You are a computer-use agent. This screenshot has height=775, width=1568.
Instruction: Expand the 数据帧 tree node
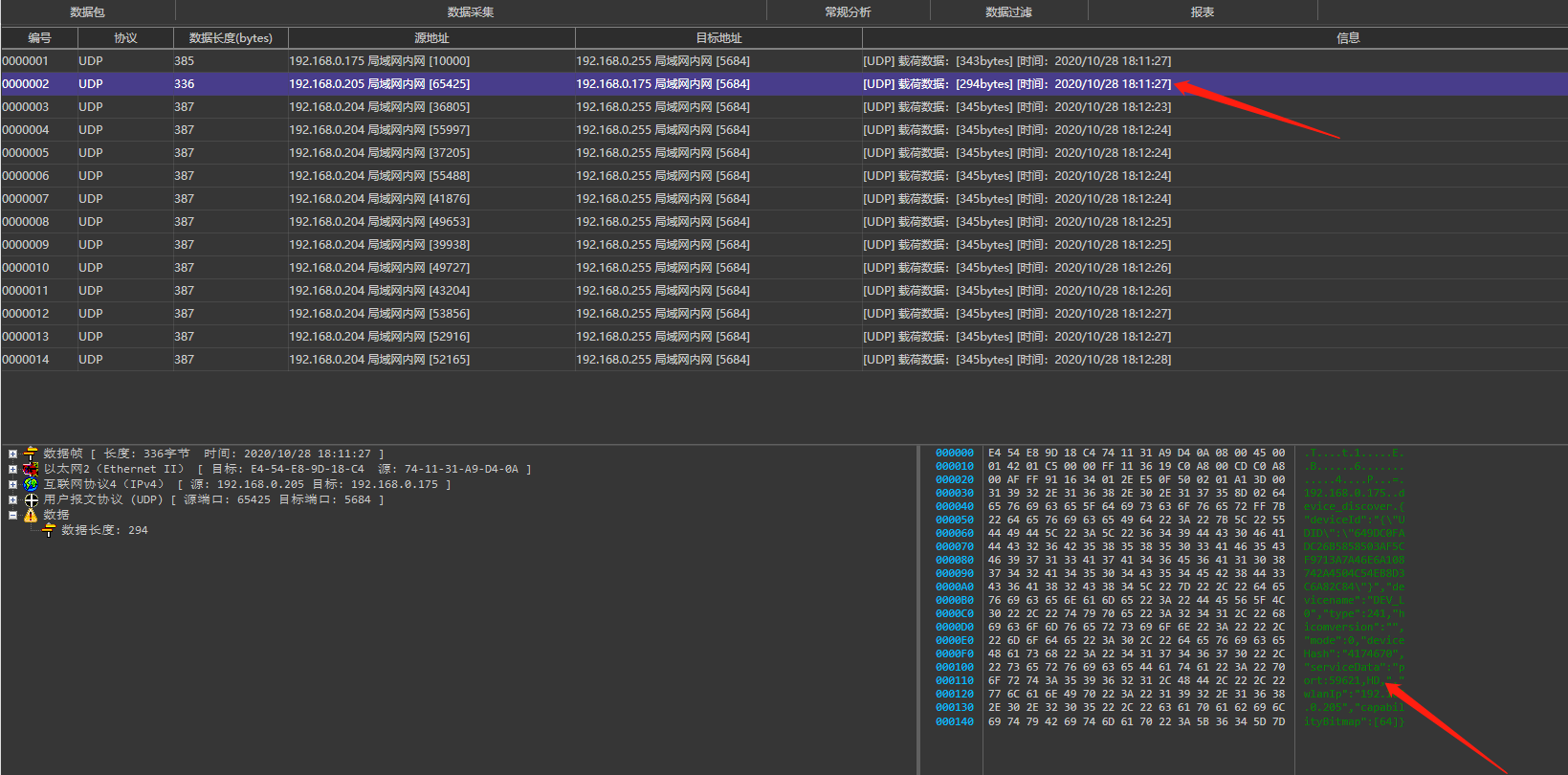(x=12, y=454)
